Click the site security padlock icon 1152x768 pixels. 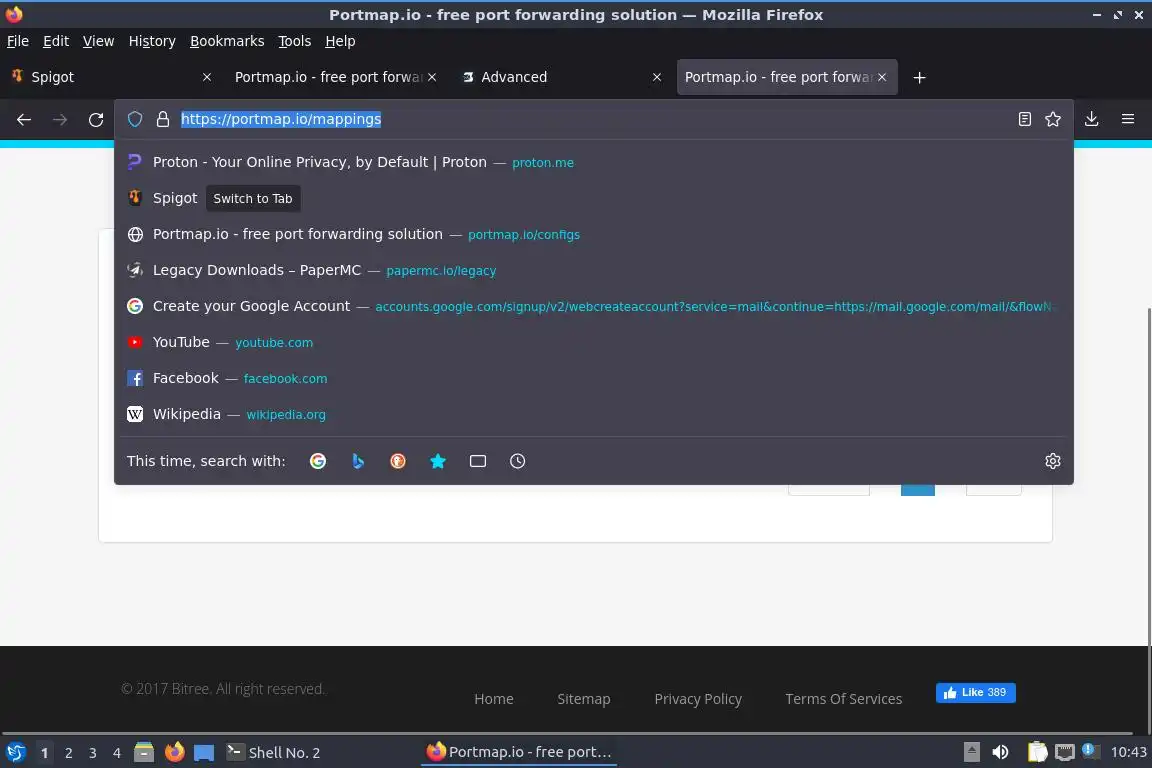coord(163,119)
